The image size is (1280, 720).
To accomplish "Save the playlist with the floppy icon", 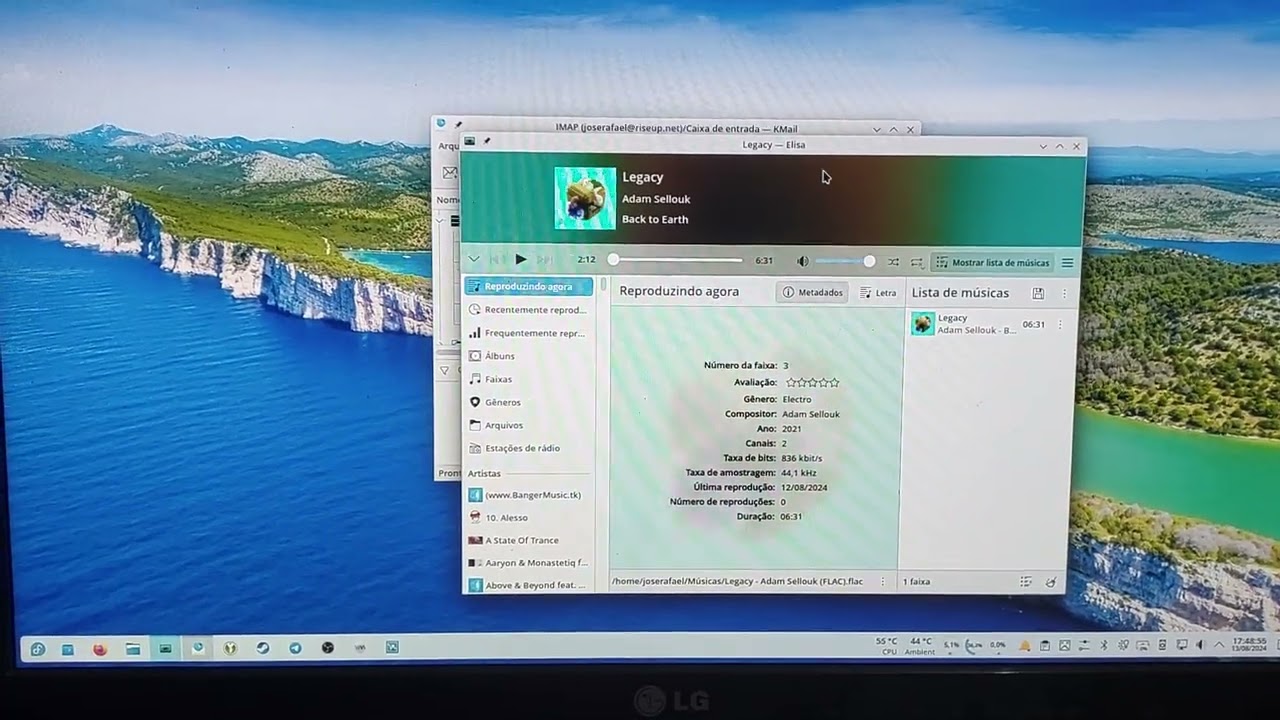I will click(x=1038, y=294).
